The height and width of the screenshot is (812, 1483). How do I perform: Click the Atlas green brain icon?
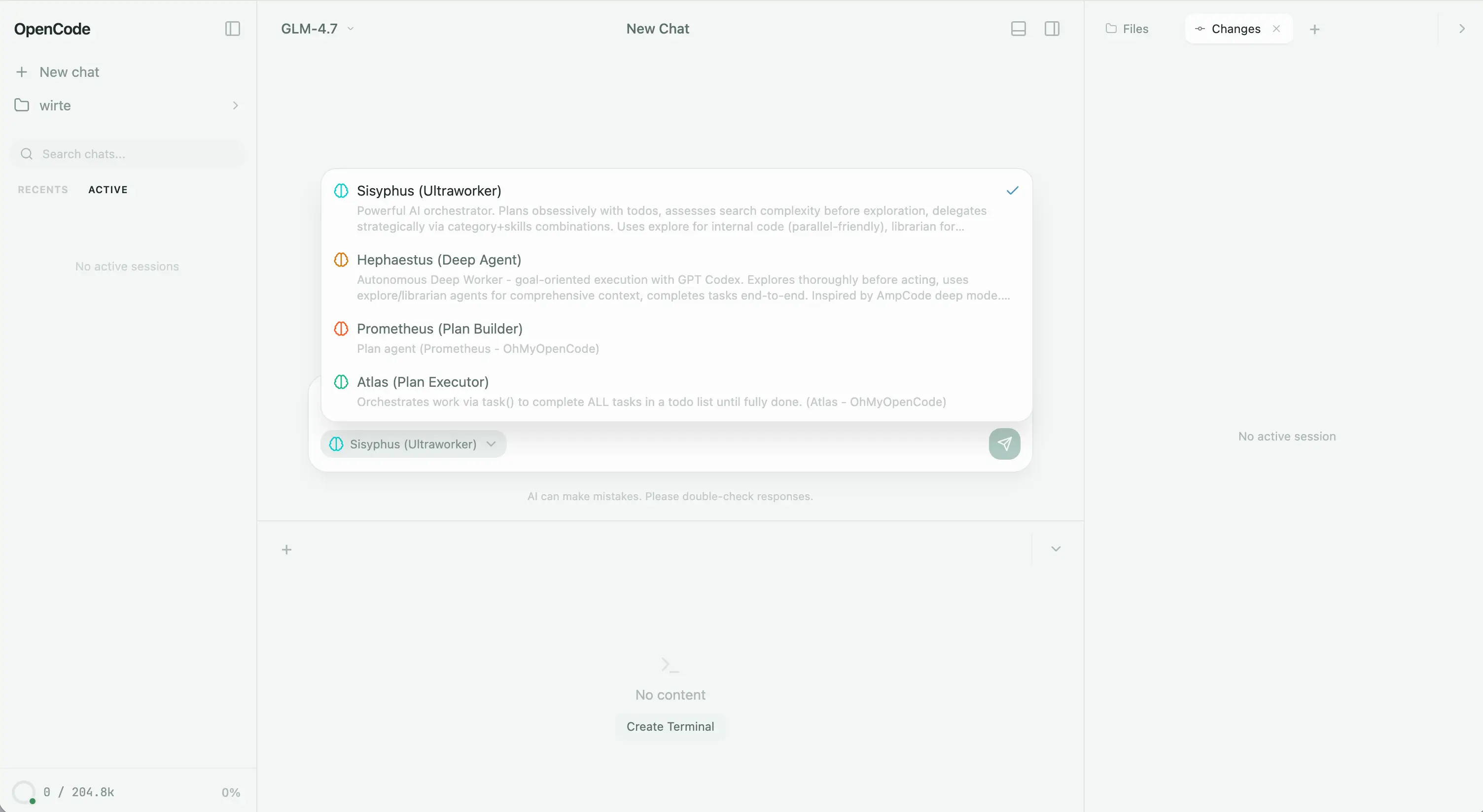[341, 382]
